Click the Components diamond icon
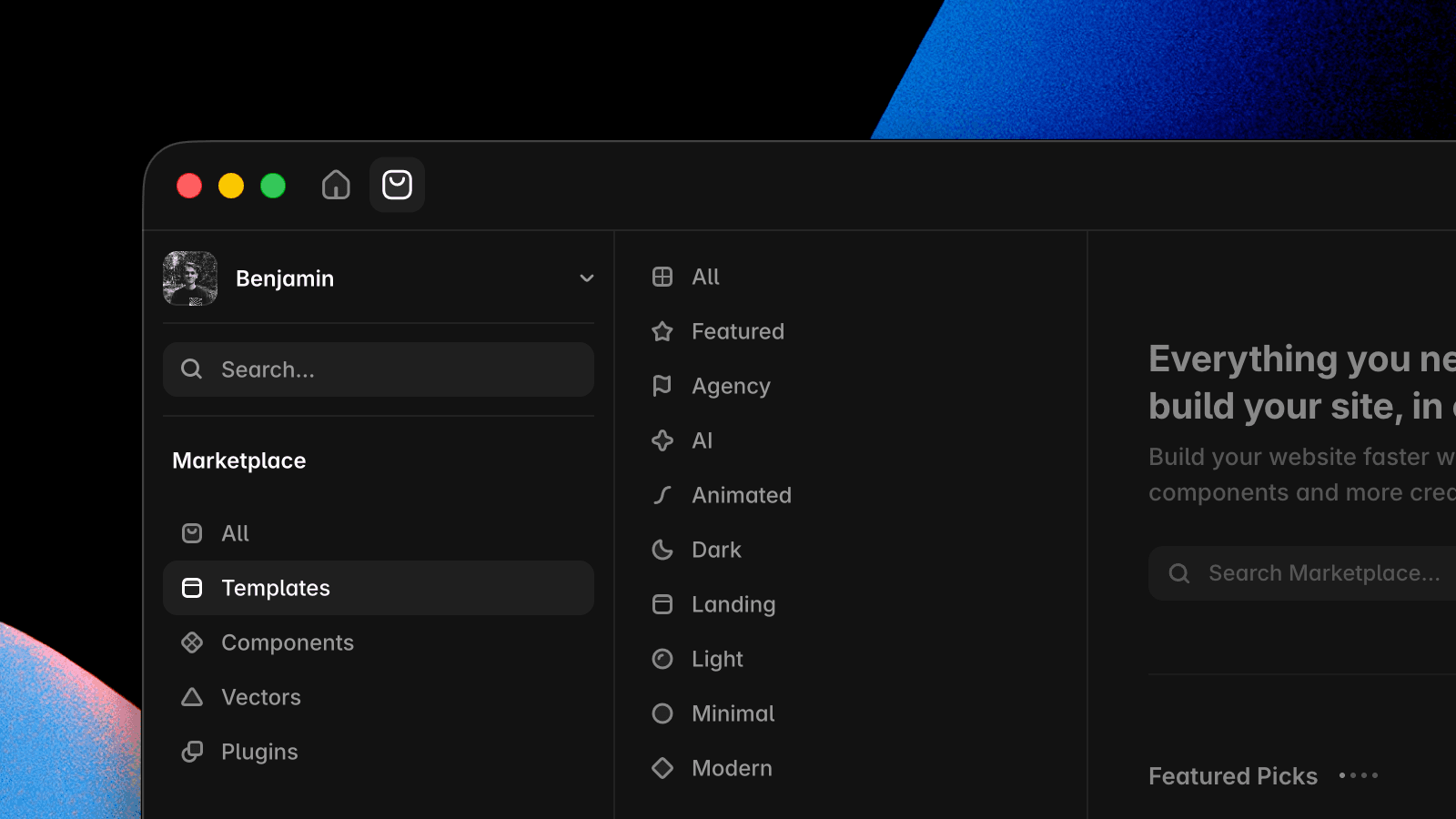This screenshot has height=819, width=1456. 192,642
